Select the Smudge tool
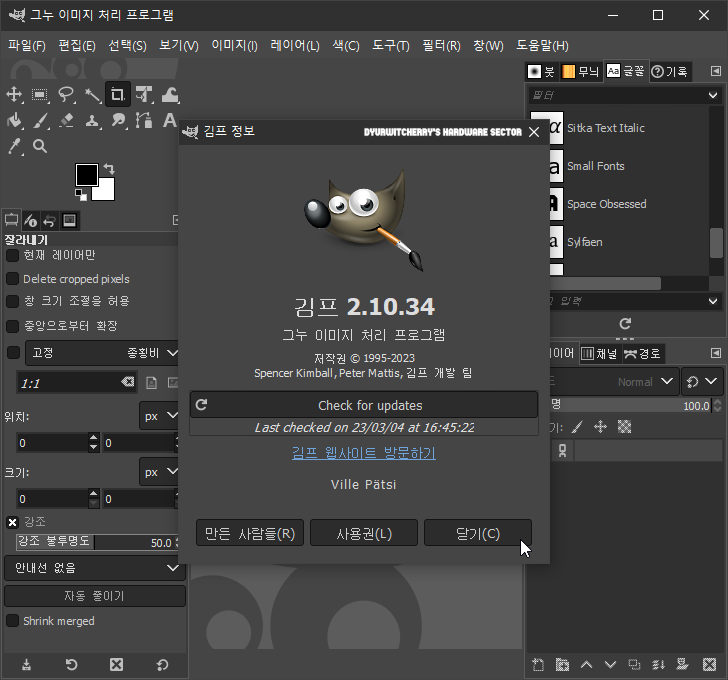 click(x=118, y=121)
